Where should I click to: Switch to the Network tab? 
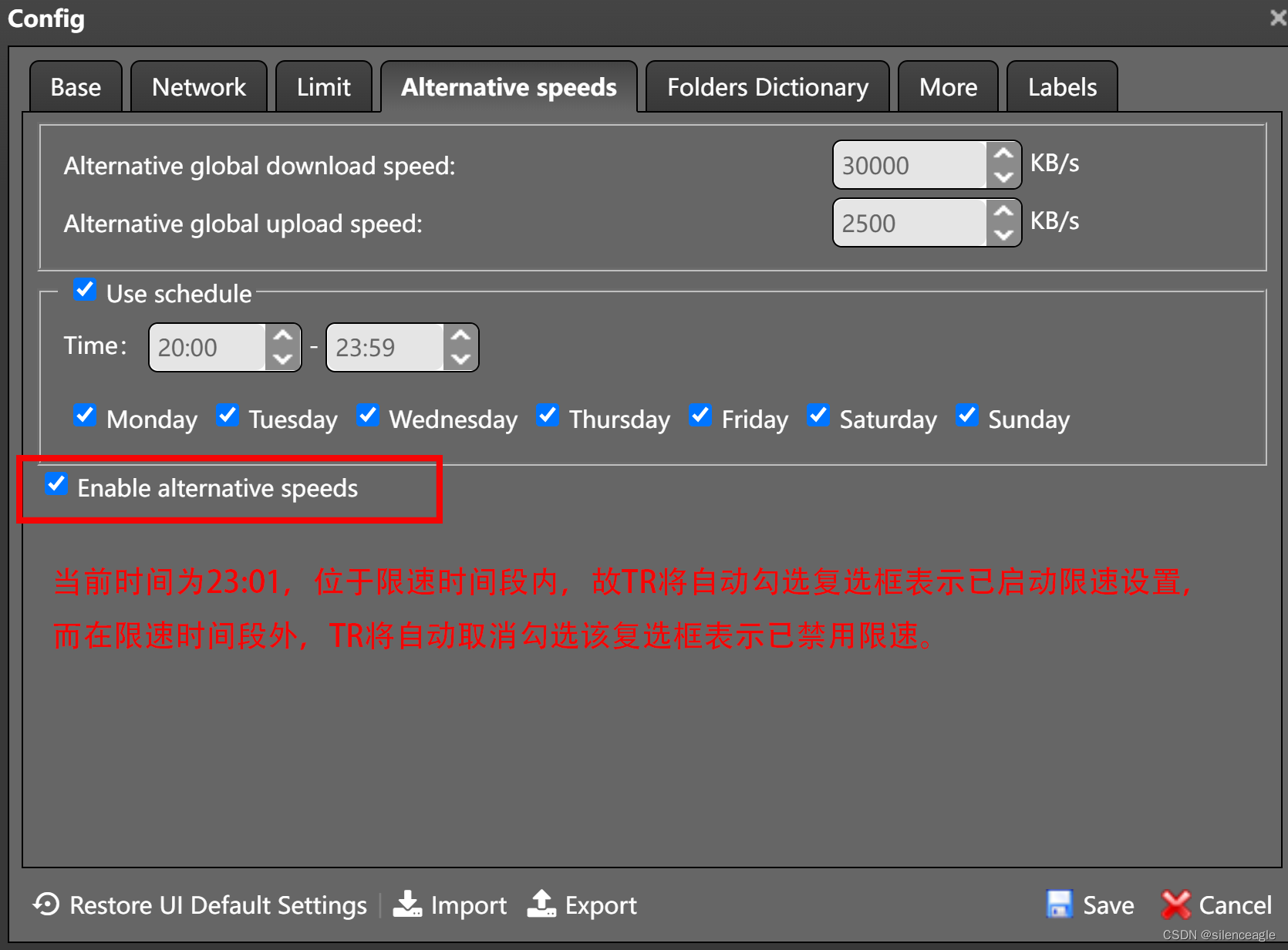coord(198,86)
